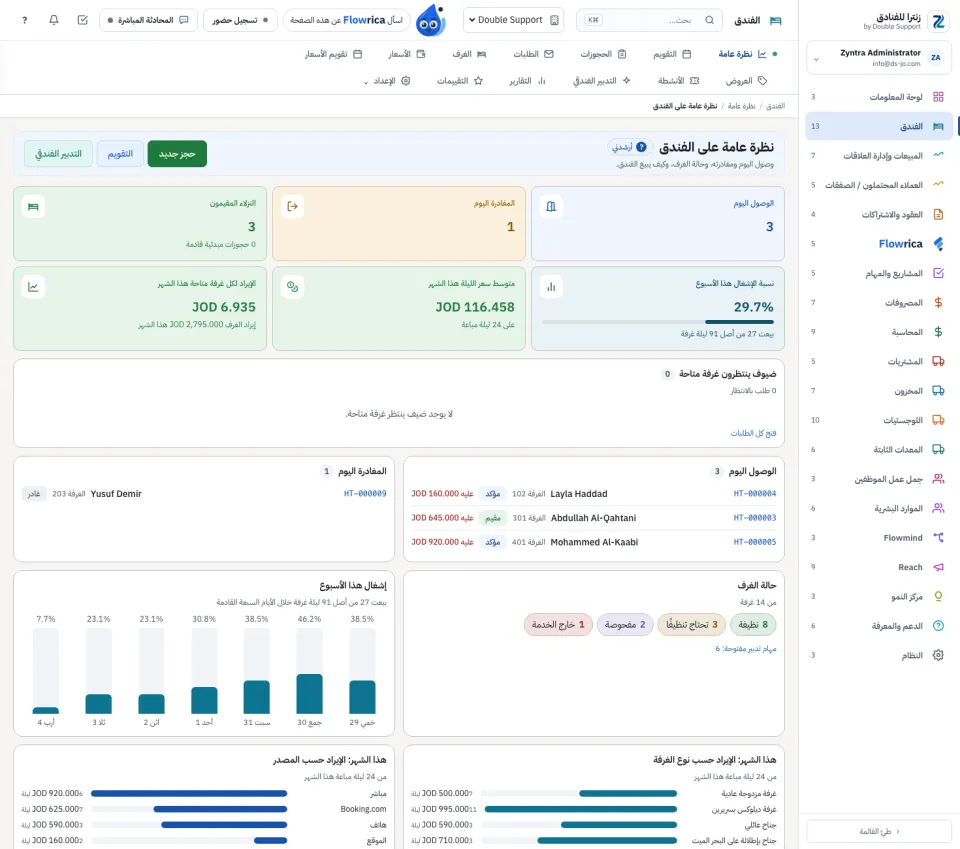Open the التقييمات reviews tab

click(460, 81)
